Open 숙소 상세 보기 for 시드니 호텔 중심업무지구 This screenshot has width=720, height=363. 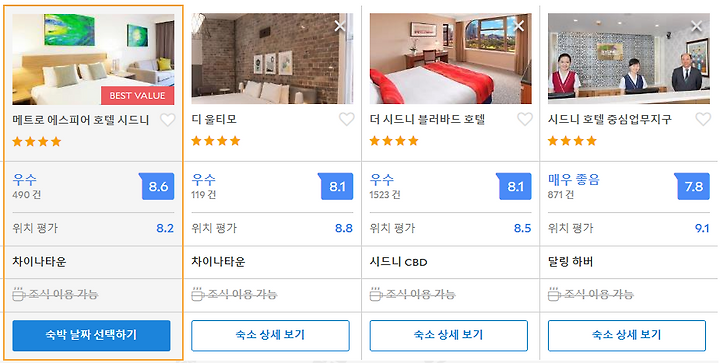pyautogui.click(x=627, y=335)
